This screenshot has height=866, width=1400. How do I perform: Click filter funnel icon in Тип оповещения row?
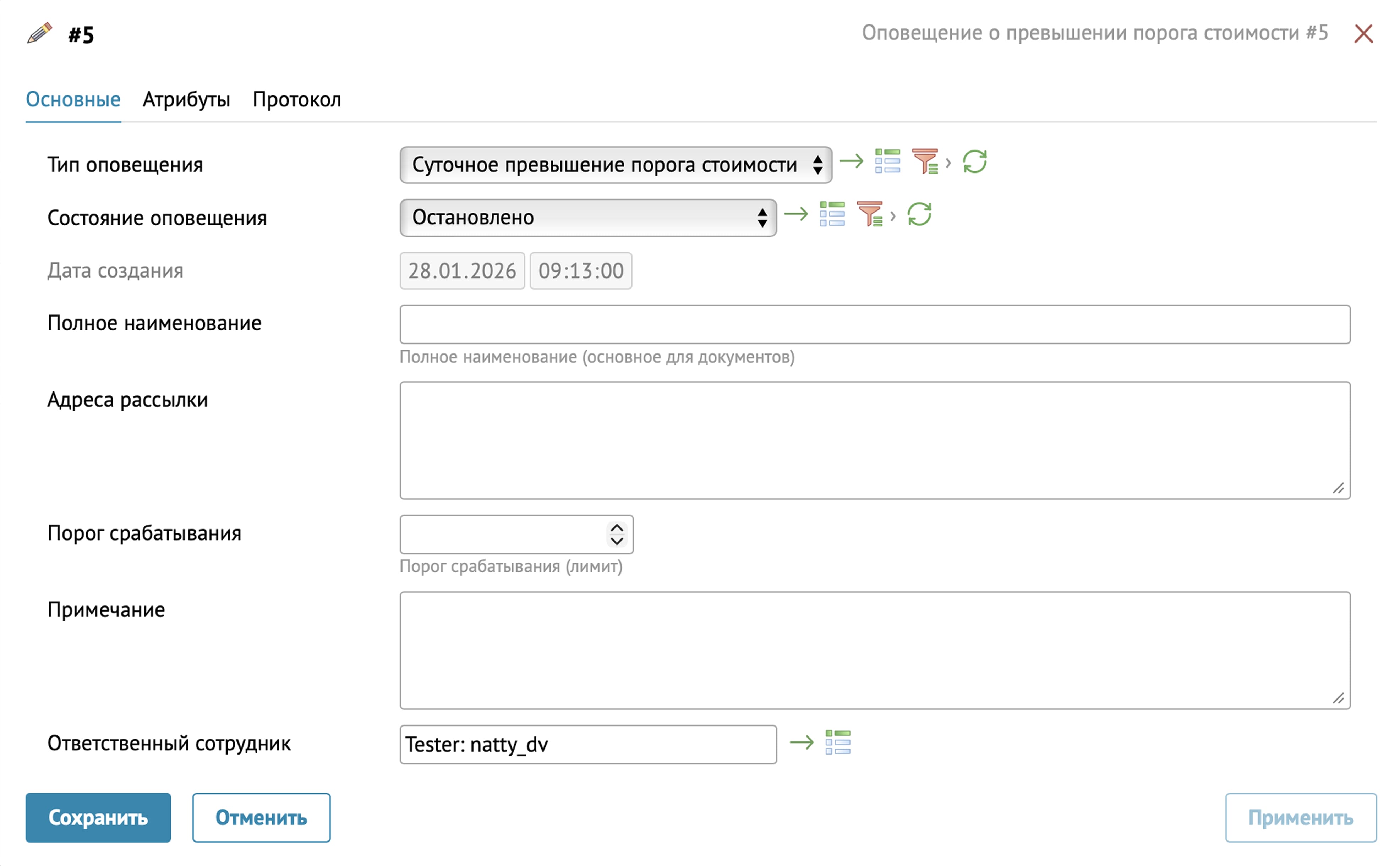pyautogui.click(x=925, y=161)
